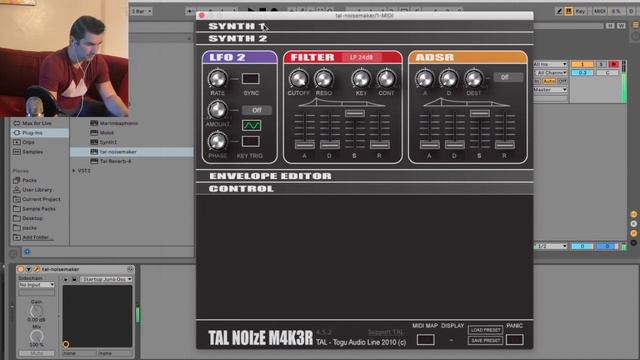Click the Key mapping button
640x360 pixels.
tap(580, 11)
